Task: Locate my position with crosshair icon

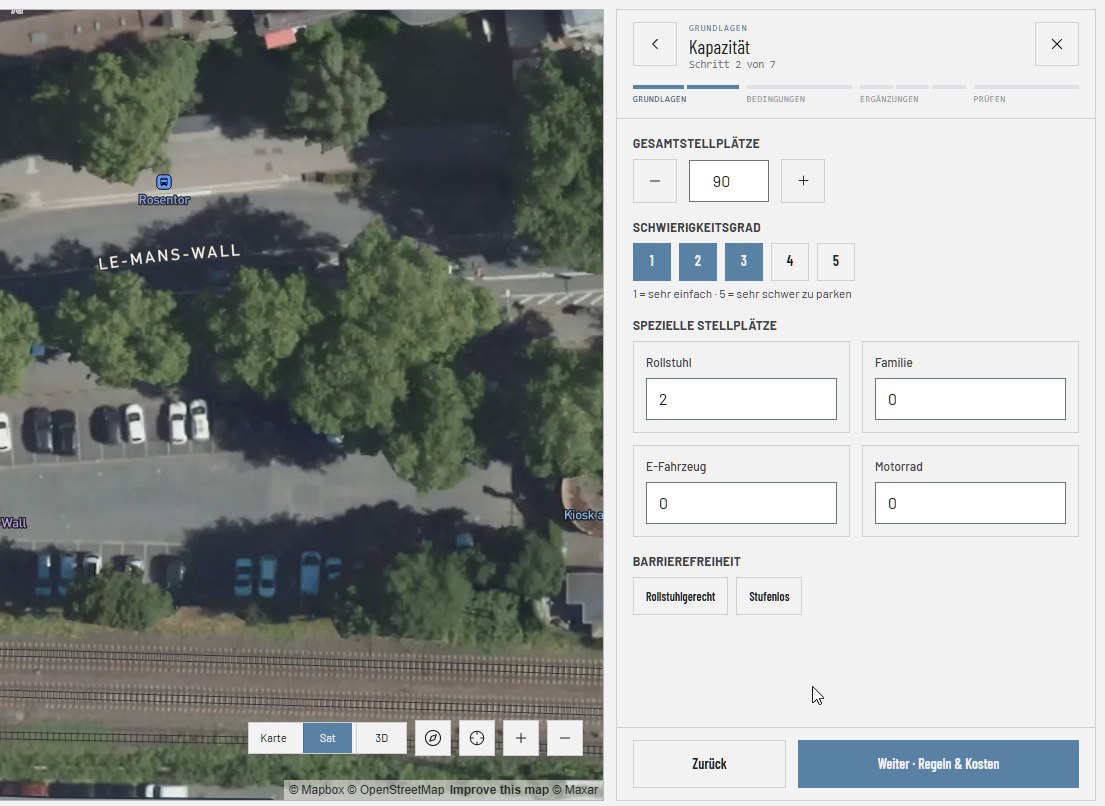Action: (477, 738)
